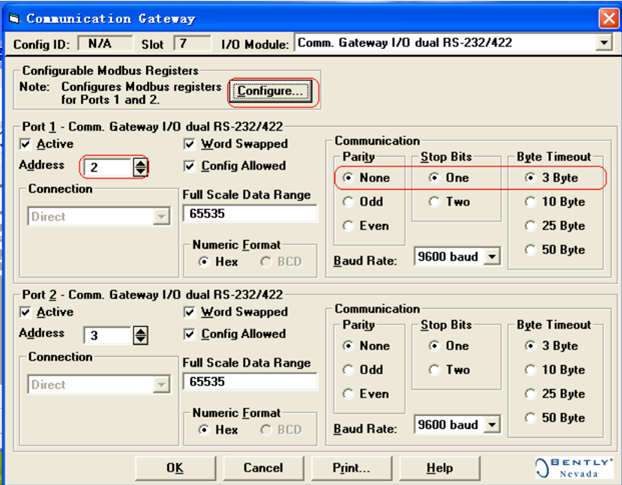The image size is (622, 485).
Task: Choose 50 Byte timeout for Port 2
Action: pos(530,418)
